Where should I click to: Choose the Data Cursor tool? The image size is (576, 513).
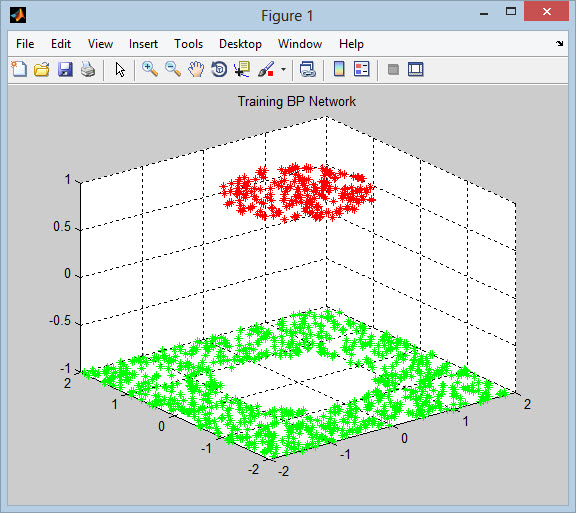point(242,69)
